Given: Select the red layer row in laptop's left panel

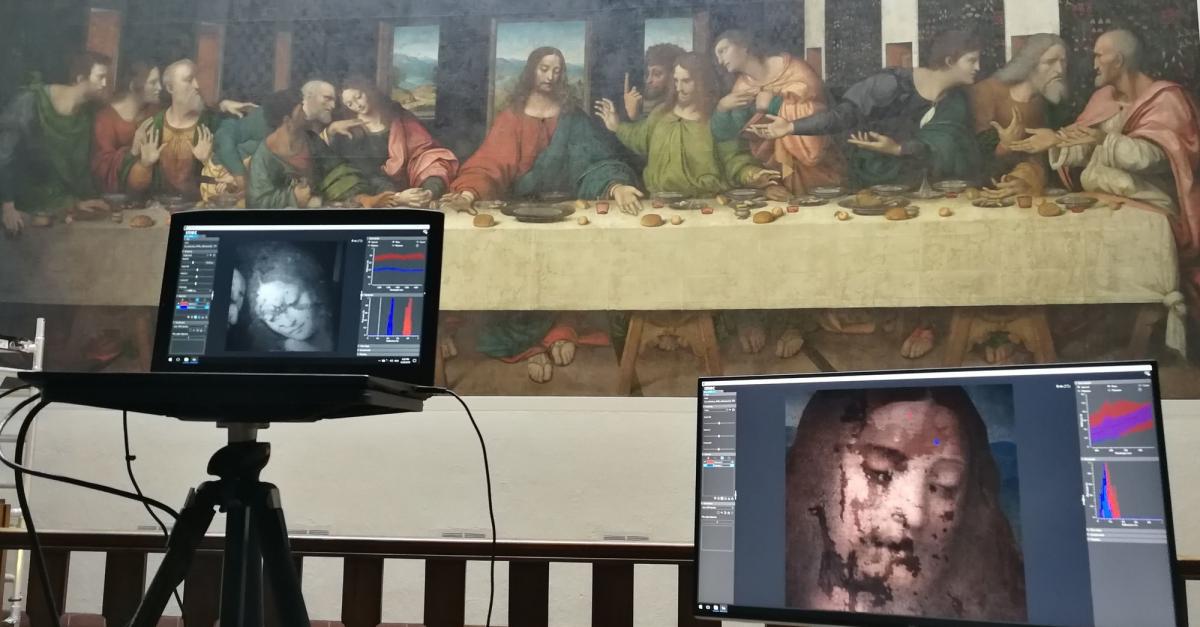Looking at the screenshot, I should [x=194, y=304].
